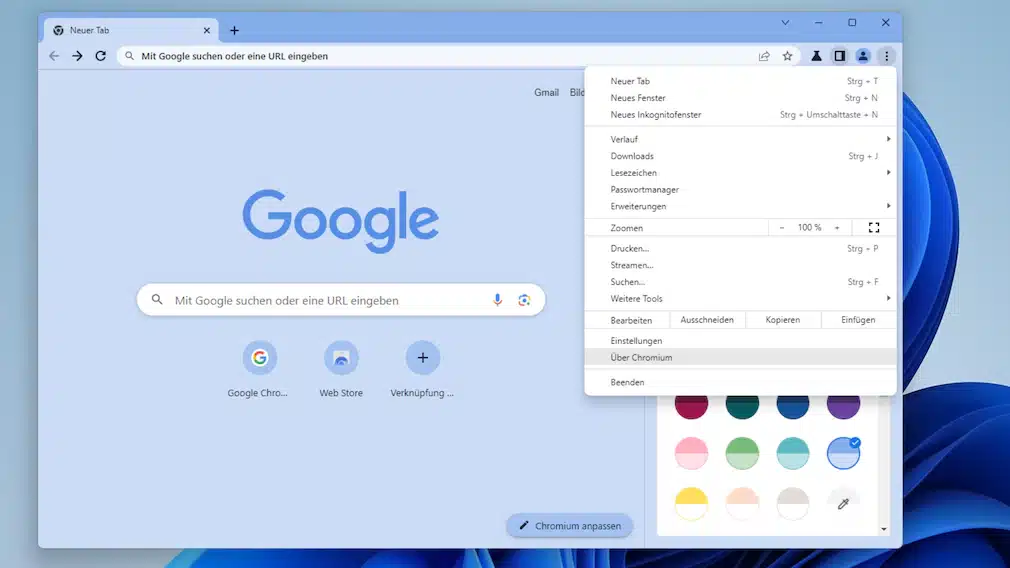
Task: Toggle the side panel icon
Action: tap(839, 56)
